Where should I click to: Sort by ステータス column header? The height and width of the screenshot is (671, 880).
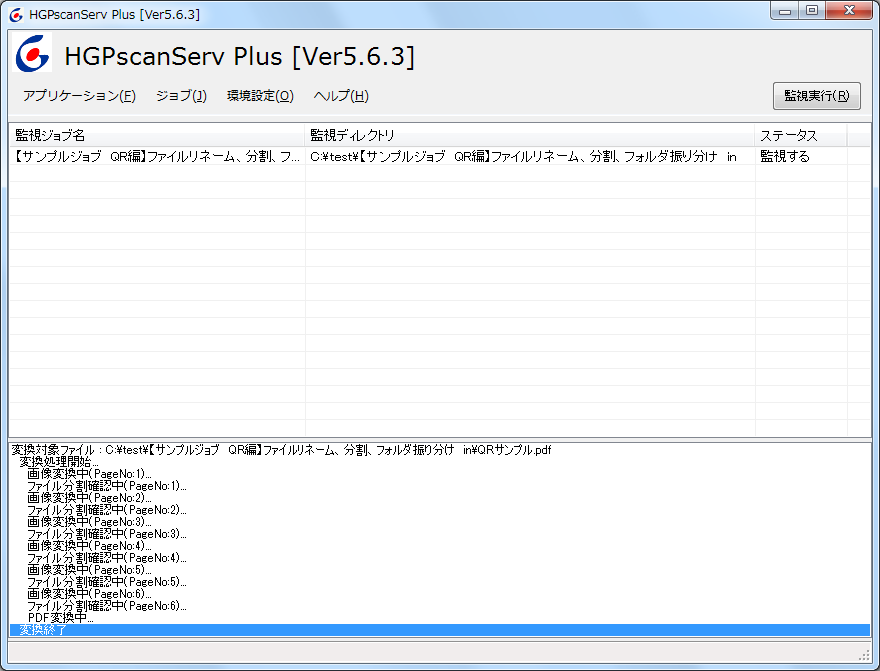(801, 135)
